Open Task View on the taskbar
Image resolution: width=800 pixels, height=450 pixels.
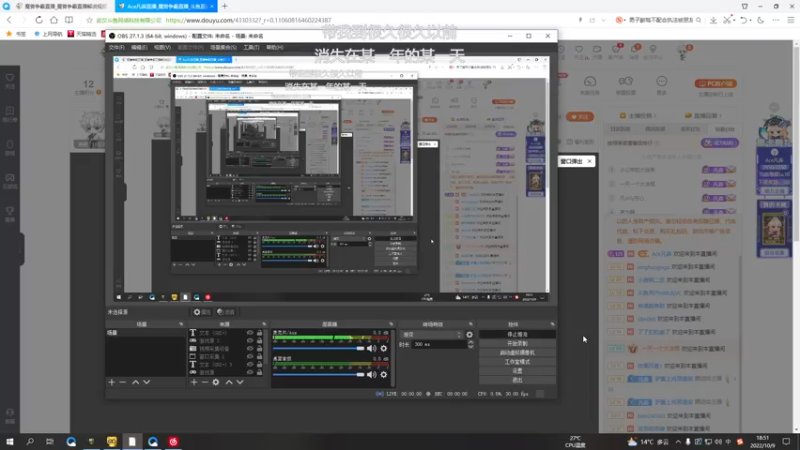pyautogui.click(x=49, y=441)
